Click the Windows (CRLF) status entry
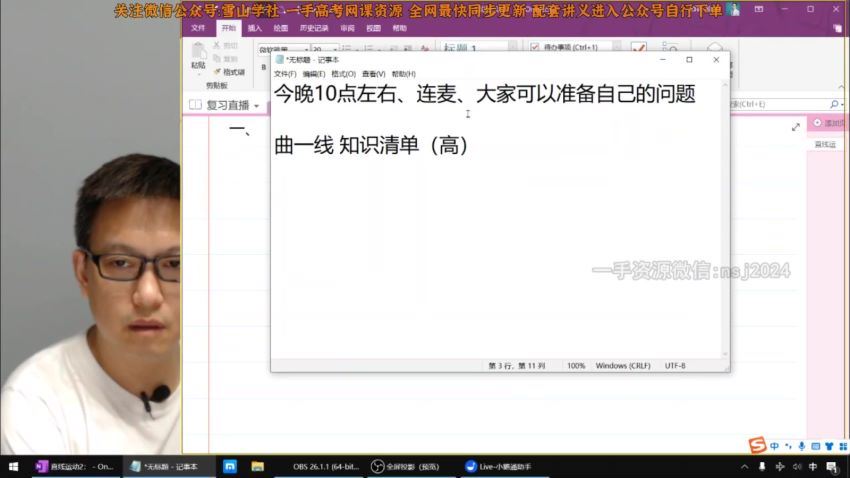Viewport: 850px width, 478px height. click(623, 366)
